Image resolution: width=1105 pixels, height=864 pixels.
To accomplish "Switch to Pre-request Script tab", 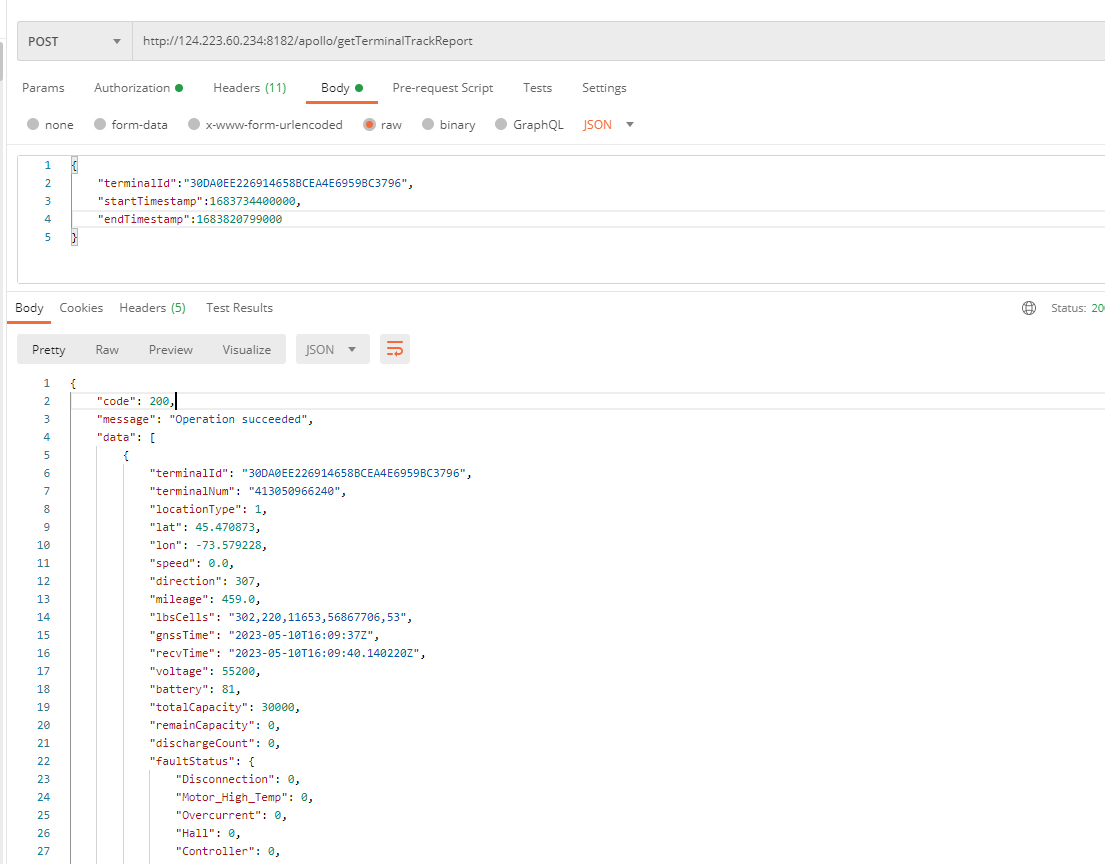I will 442,88.
